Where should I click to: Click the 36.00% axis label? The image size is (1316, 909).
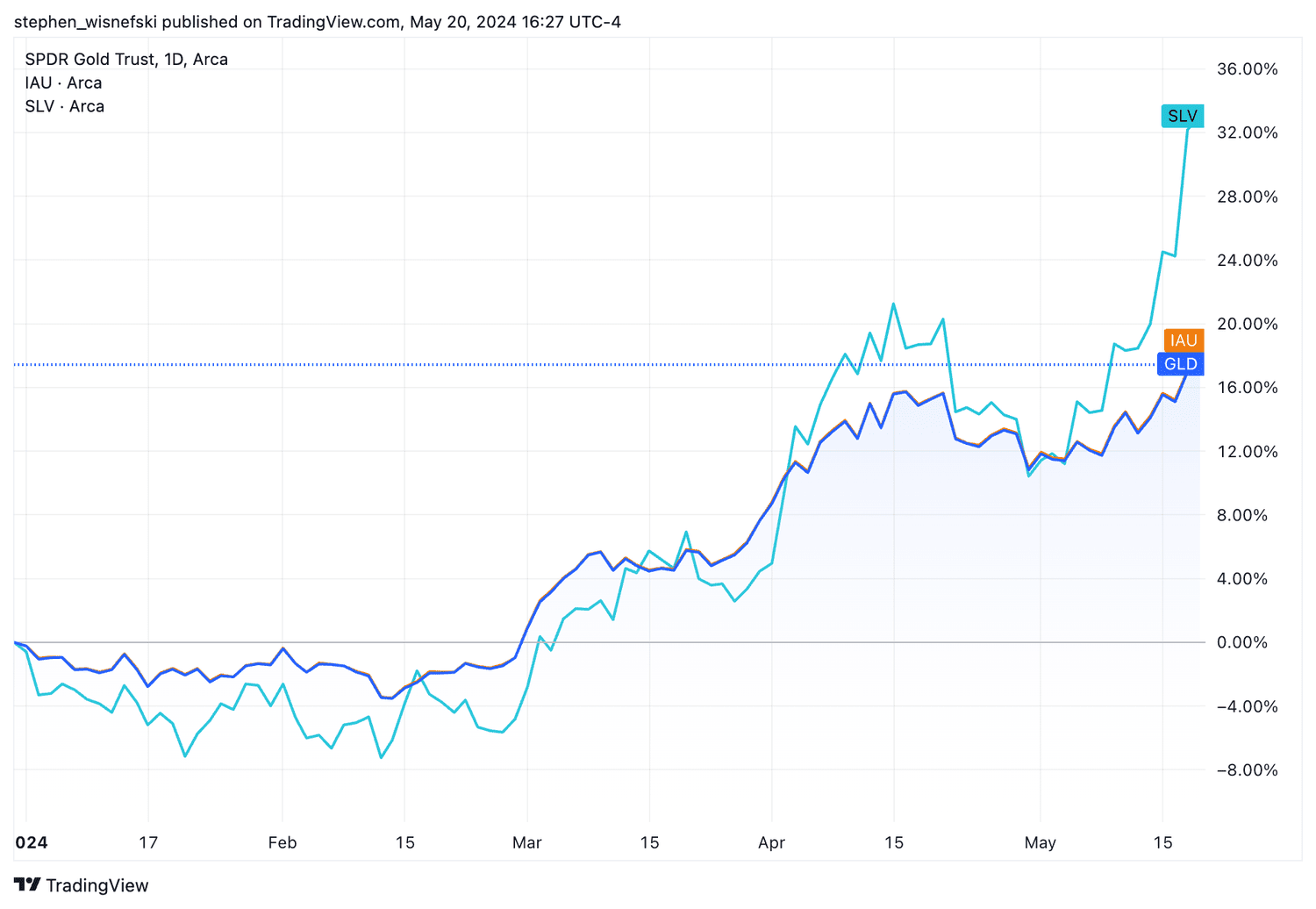point(1247,69)
